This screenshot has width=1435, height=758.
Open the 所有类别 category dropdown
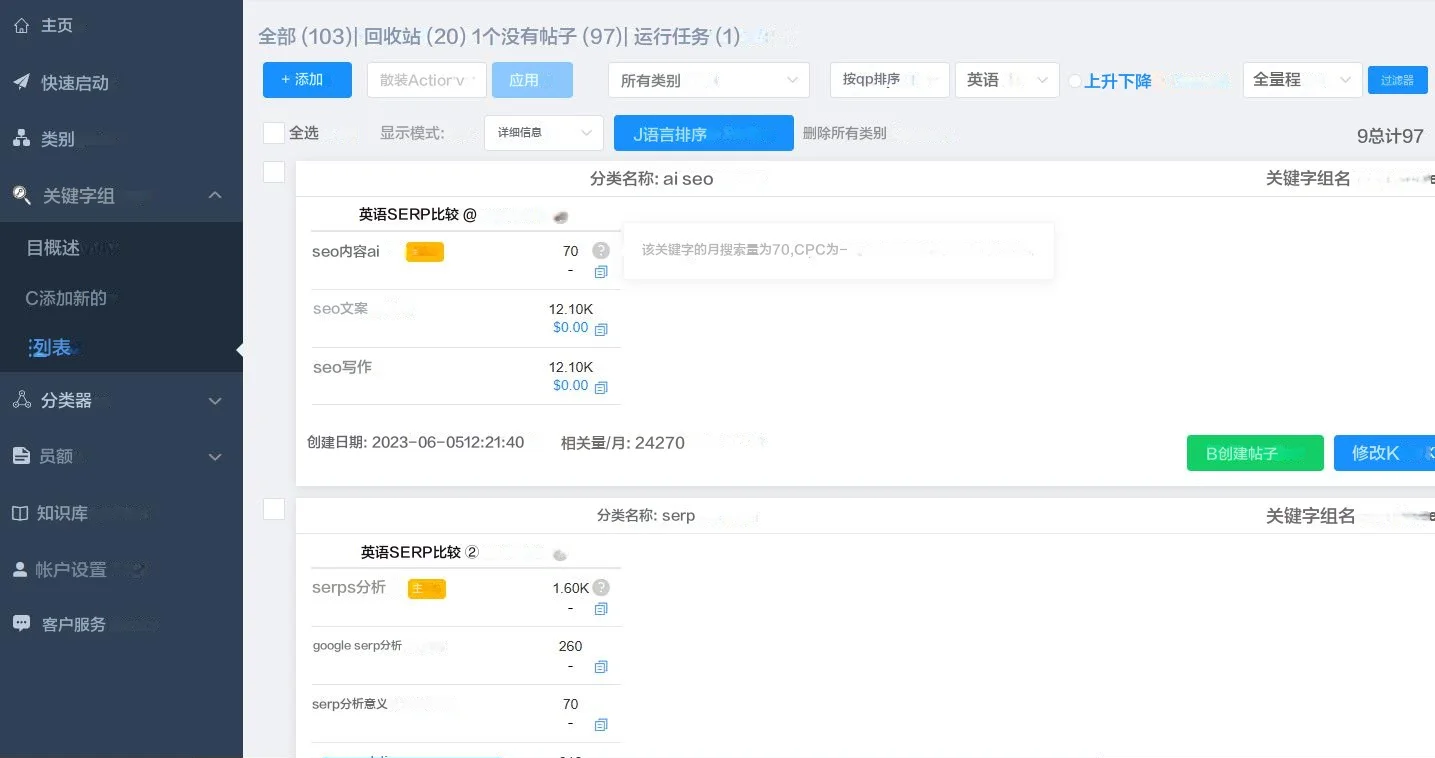point(709,80)
